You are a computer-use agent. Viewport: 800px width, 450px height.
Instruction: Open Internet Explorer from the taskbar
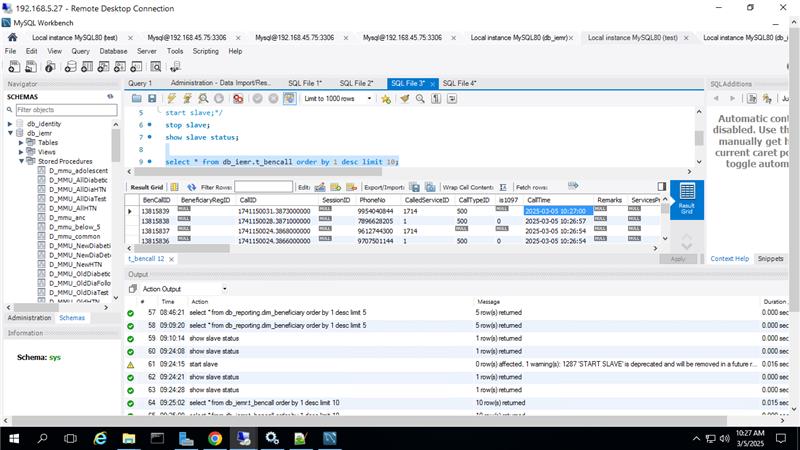[101, 438]
